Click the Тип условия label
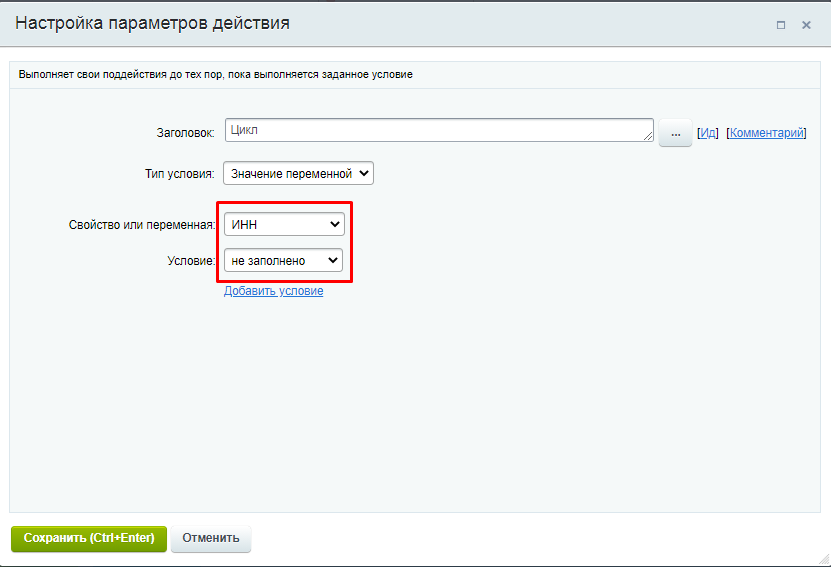 point(180,174)
